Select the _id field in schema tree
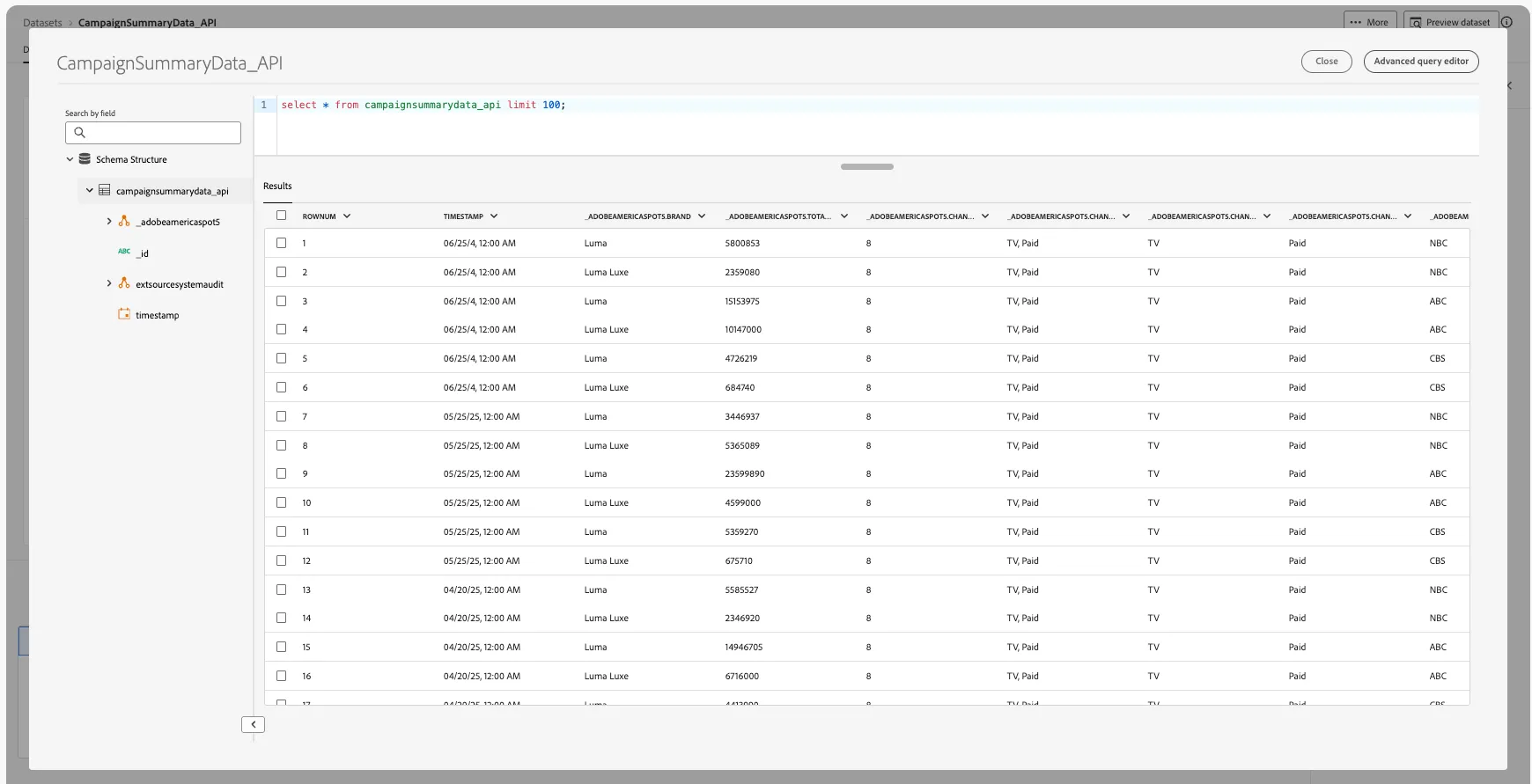Image resolution: width=1532 pixels, height=784 pixels. pos(143,253)
